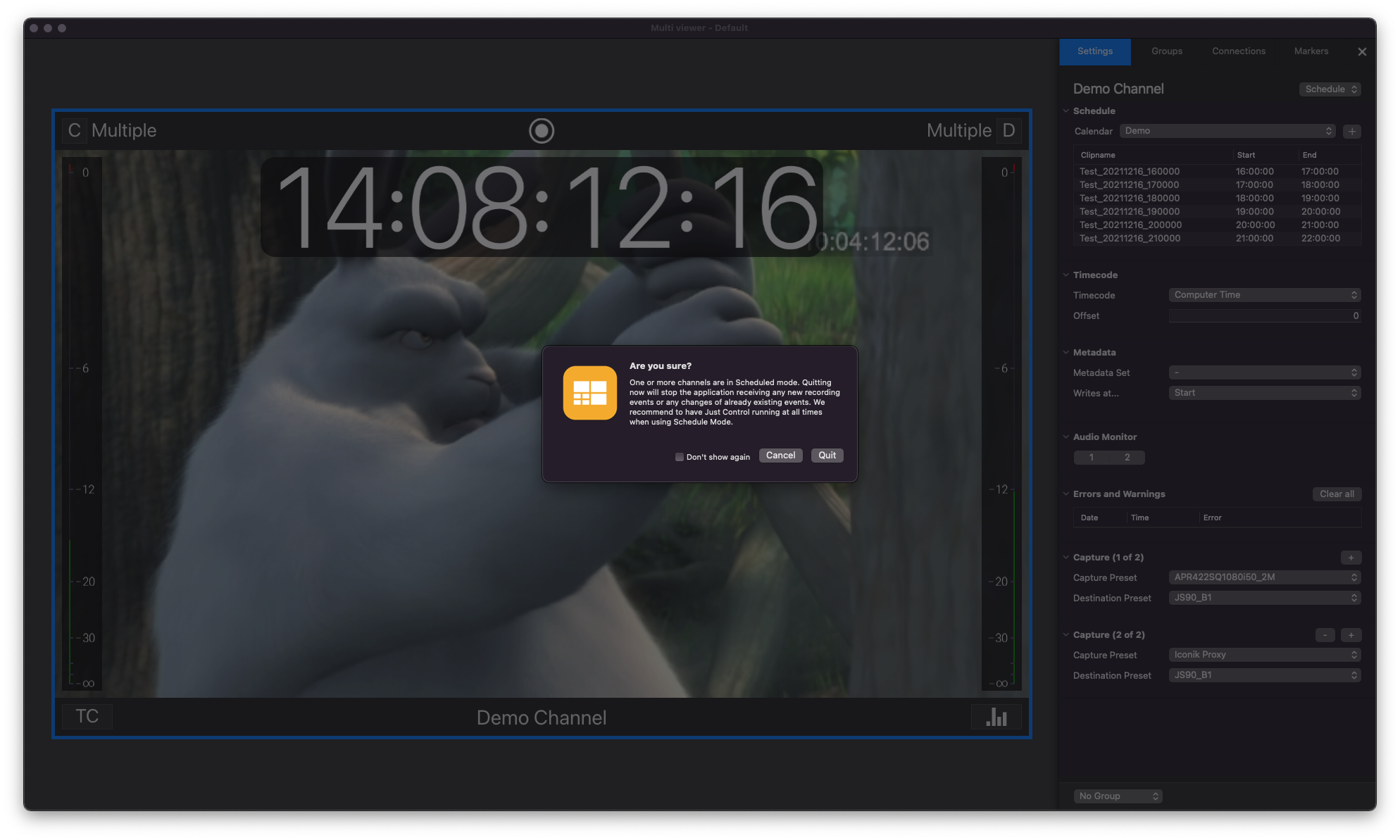Click the Demo Channel title in settings panel
1400x840 pixels.
point(1118,89)
